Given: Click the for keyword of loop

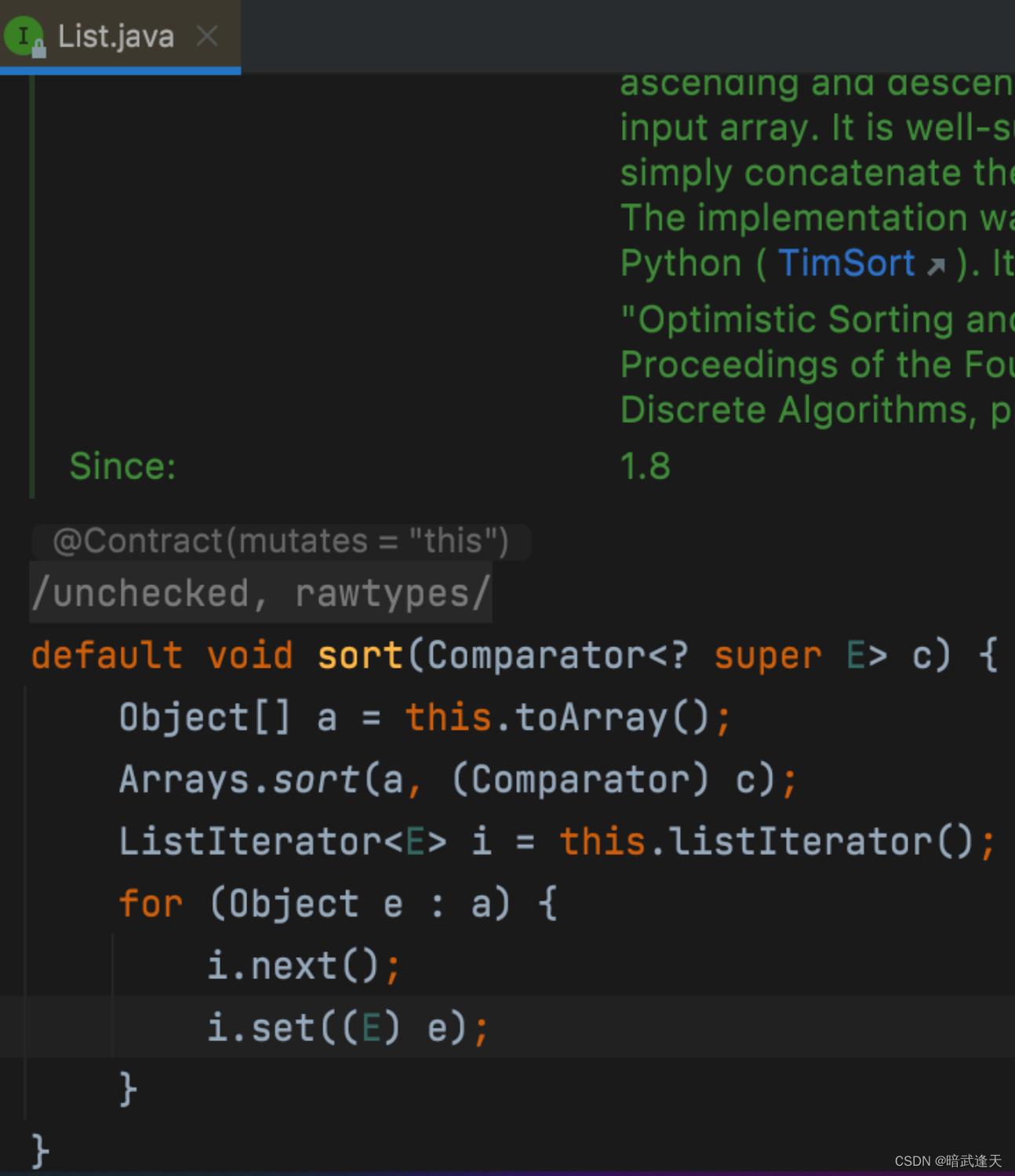Looking at the screenshot, I should [151, 903].
